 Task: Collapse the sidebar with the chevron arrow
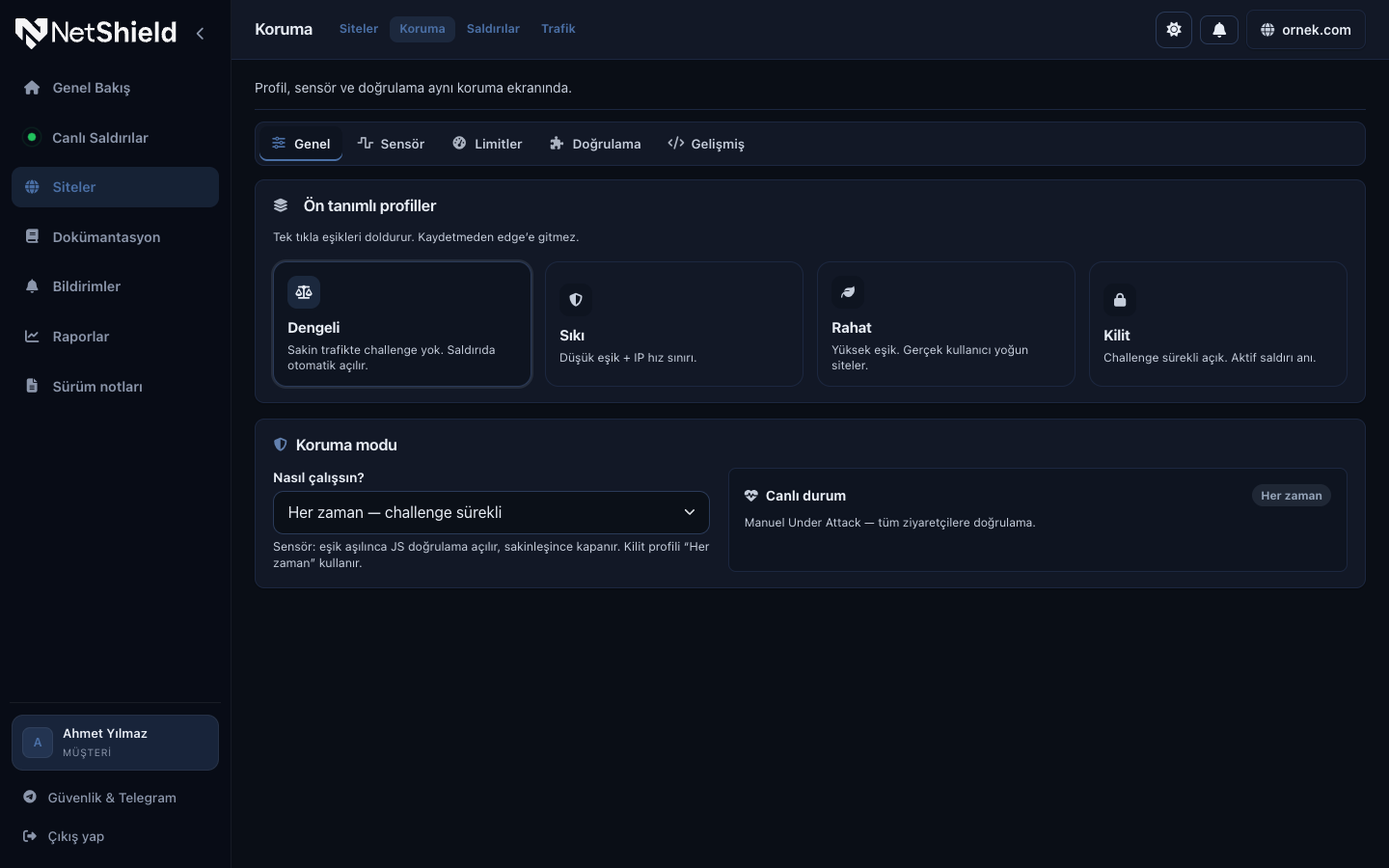200,33
